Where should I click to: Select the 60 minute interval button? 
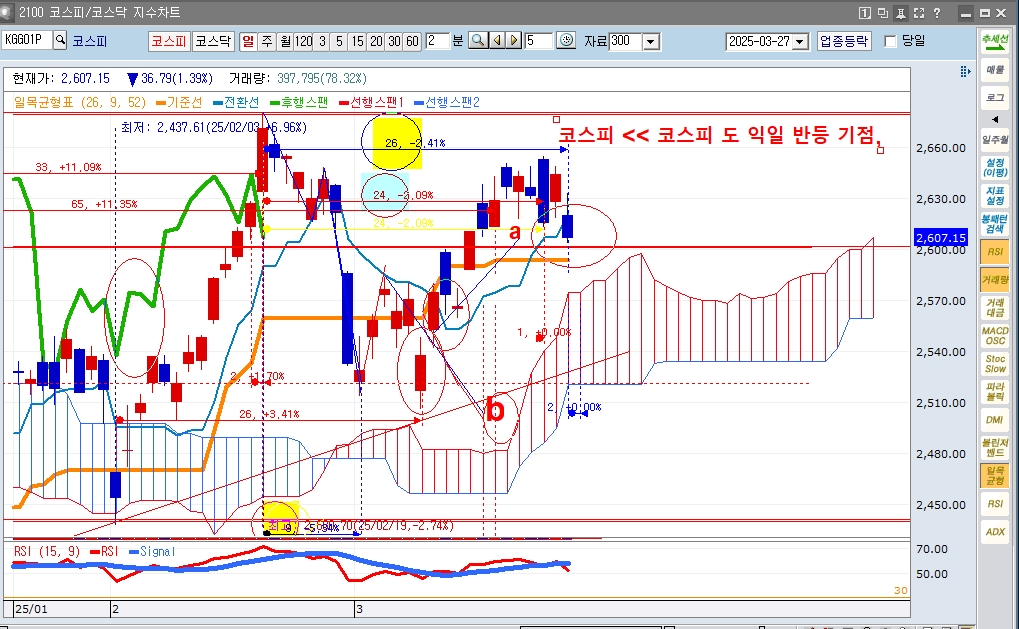click(412, 41)
